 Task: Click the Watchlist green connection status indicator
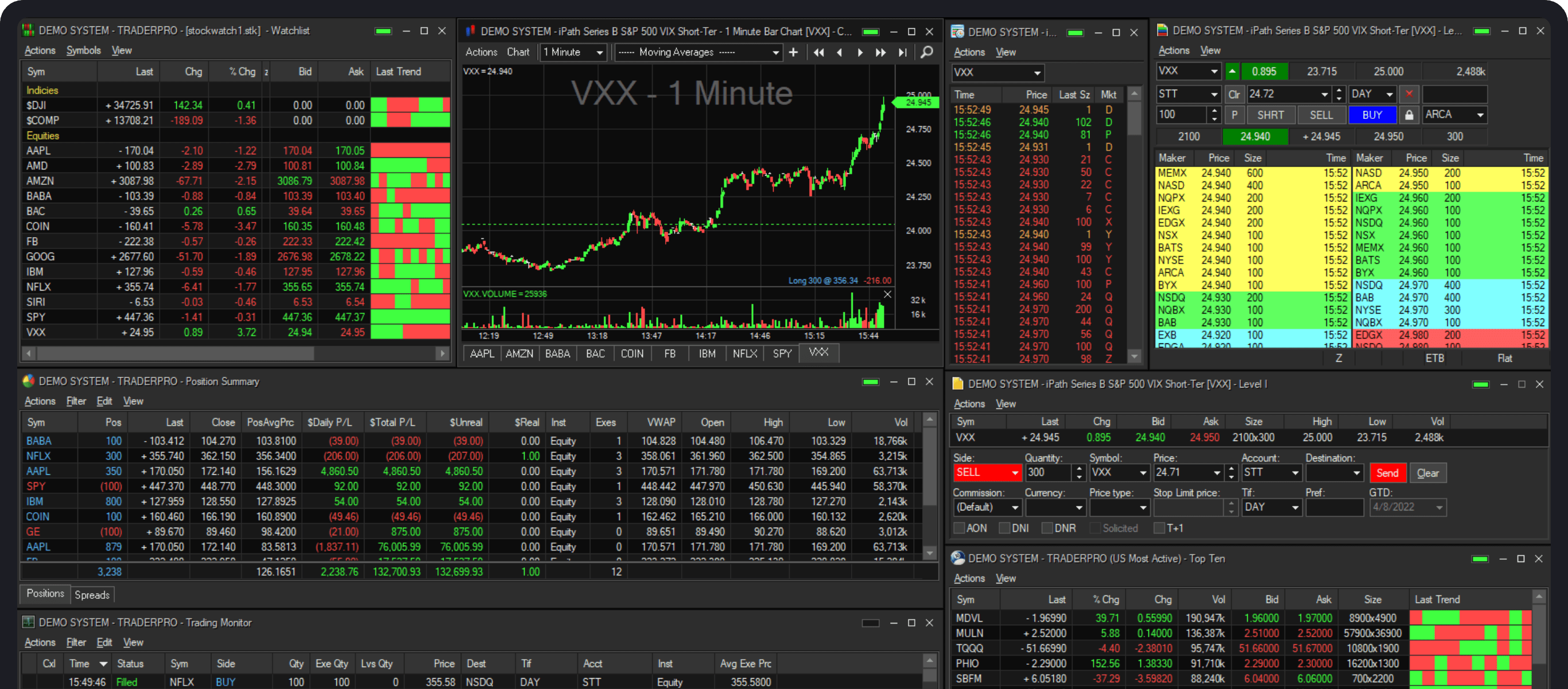383,31
